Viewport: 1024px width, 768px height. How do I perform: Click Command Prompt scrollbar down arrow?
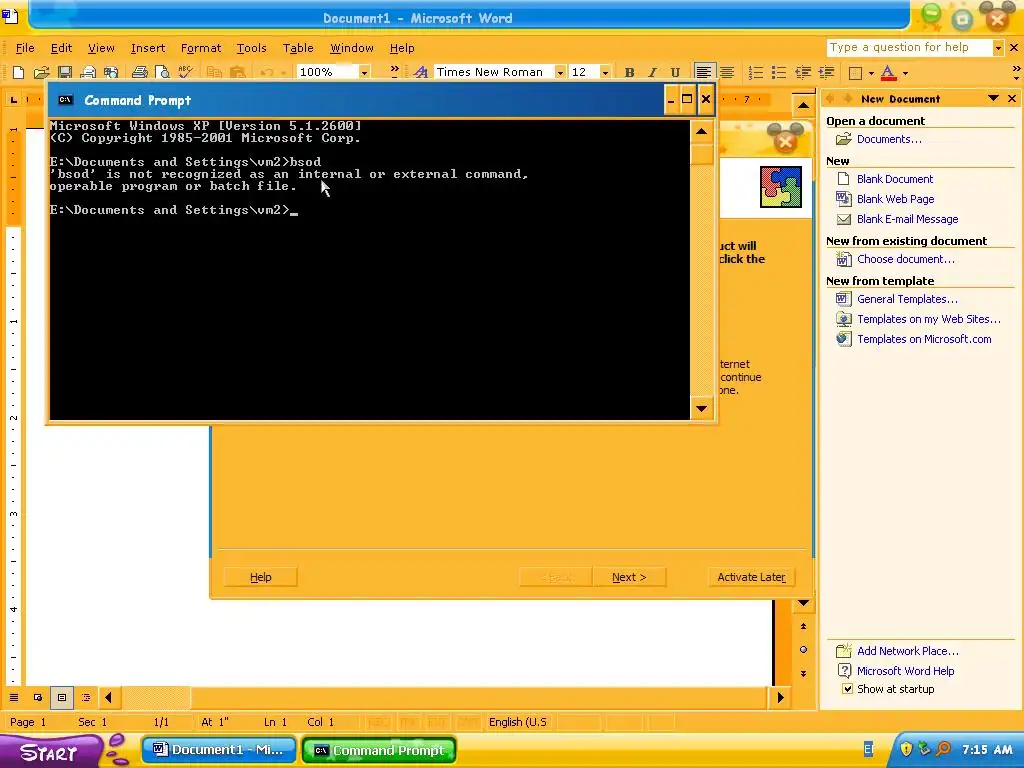click(x=701, y=409)
